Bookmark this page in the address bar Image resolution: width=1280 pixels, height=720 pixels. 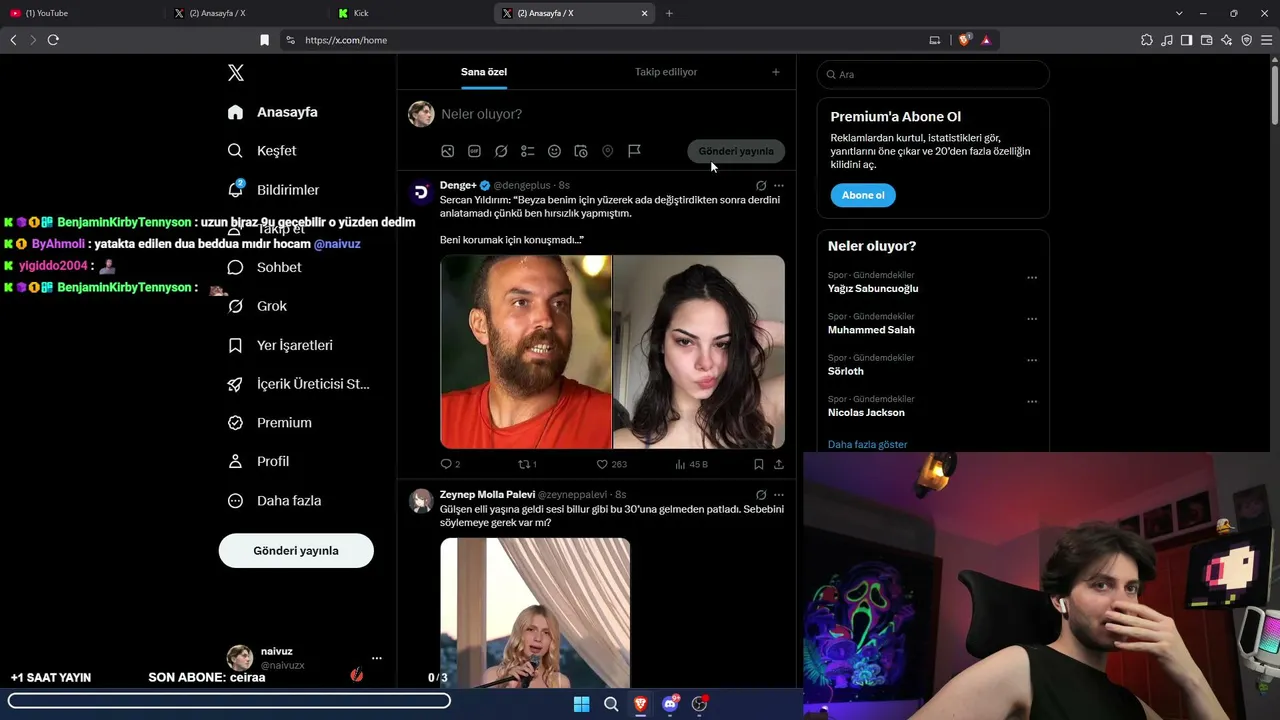coord(264,40)
